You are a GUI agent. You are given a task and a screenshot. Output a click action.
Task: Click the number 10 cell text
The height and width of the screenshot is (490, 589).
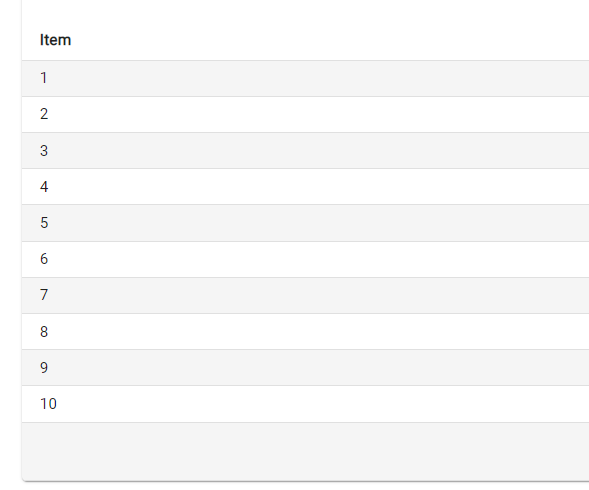click(x=48, y=404)
